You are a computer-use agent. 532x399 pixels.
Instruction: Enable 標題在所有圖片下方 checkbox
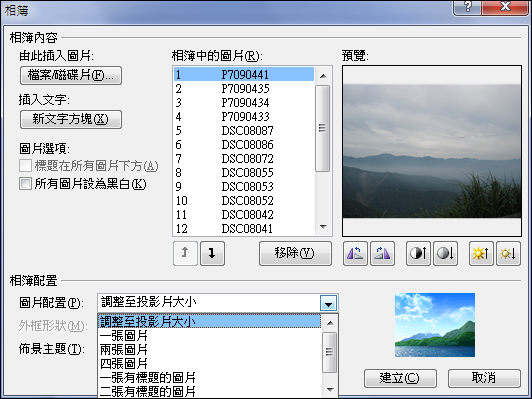25,166
